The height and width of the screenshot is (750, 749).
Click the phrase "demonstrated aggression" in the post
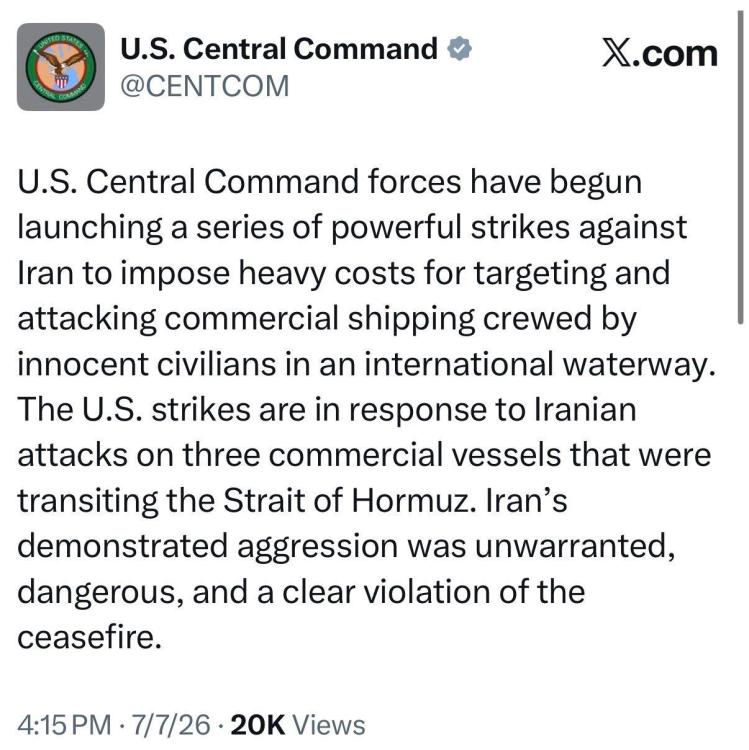pyautogui.click(x=208, y=547)
